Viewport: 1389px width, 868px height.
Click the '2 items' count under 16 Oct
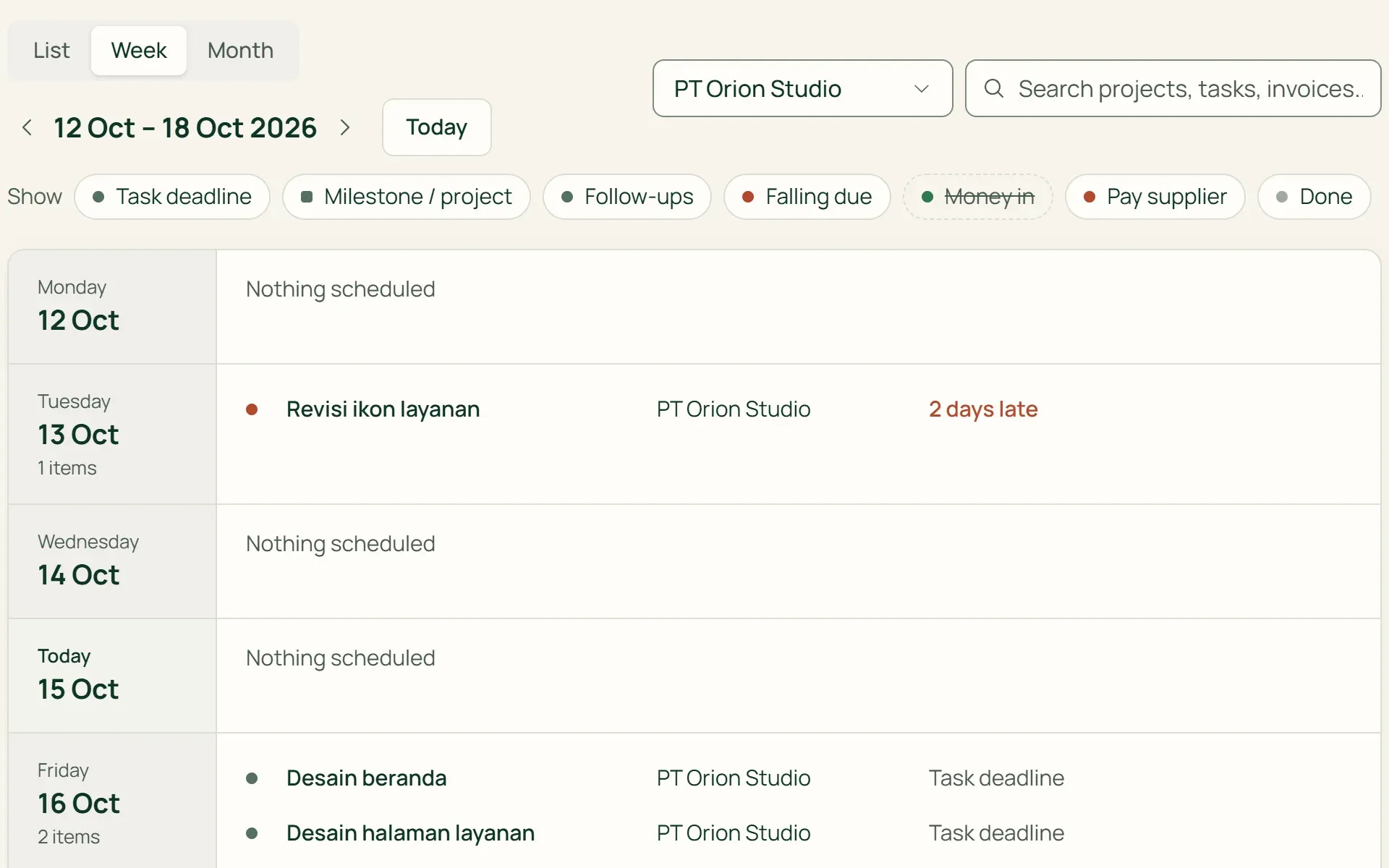[69, 837]
